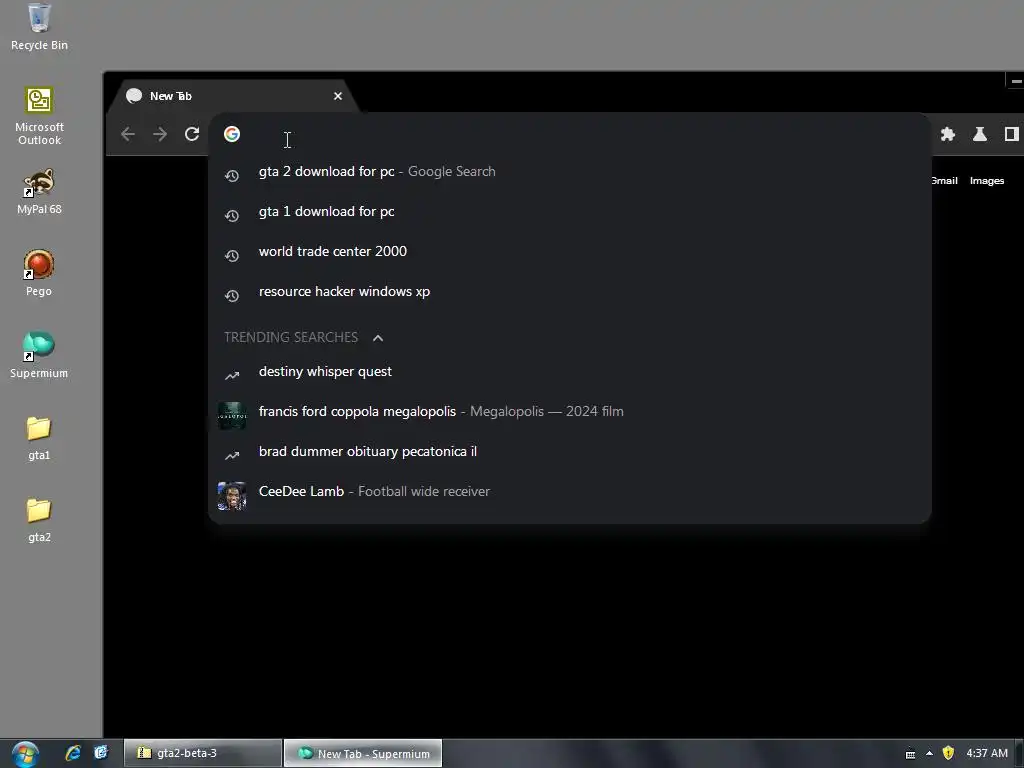
Task: Select brad dummer obituary pecatonica il
Action: tap(569, 451)
